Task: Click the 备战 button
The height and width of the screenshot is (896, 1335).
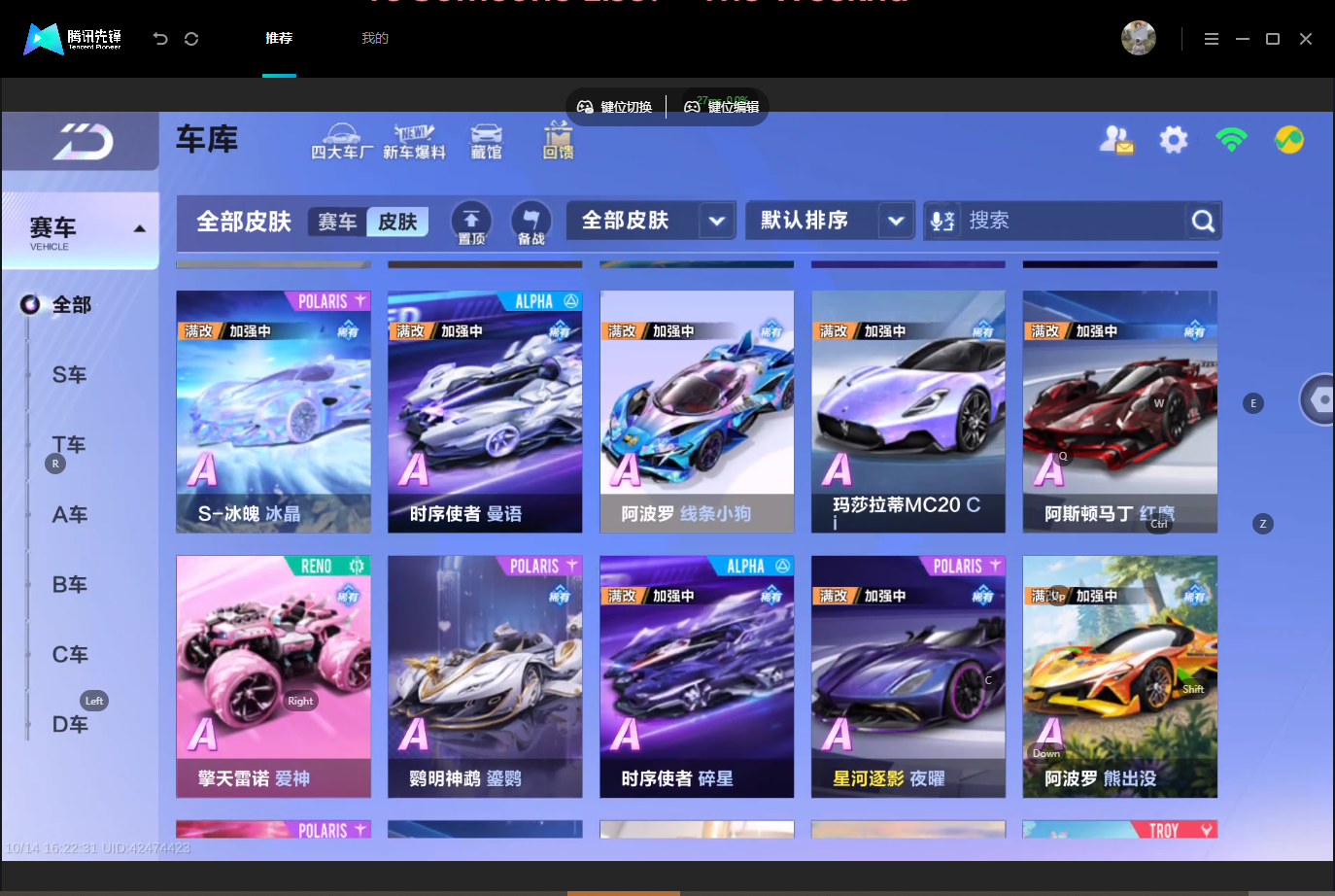Action: (531, 223)
